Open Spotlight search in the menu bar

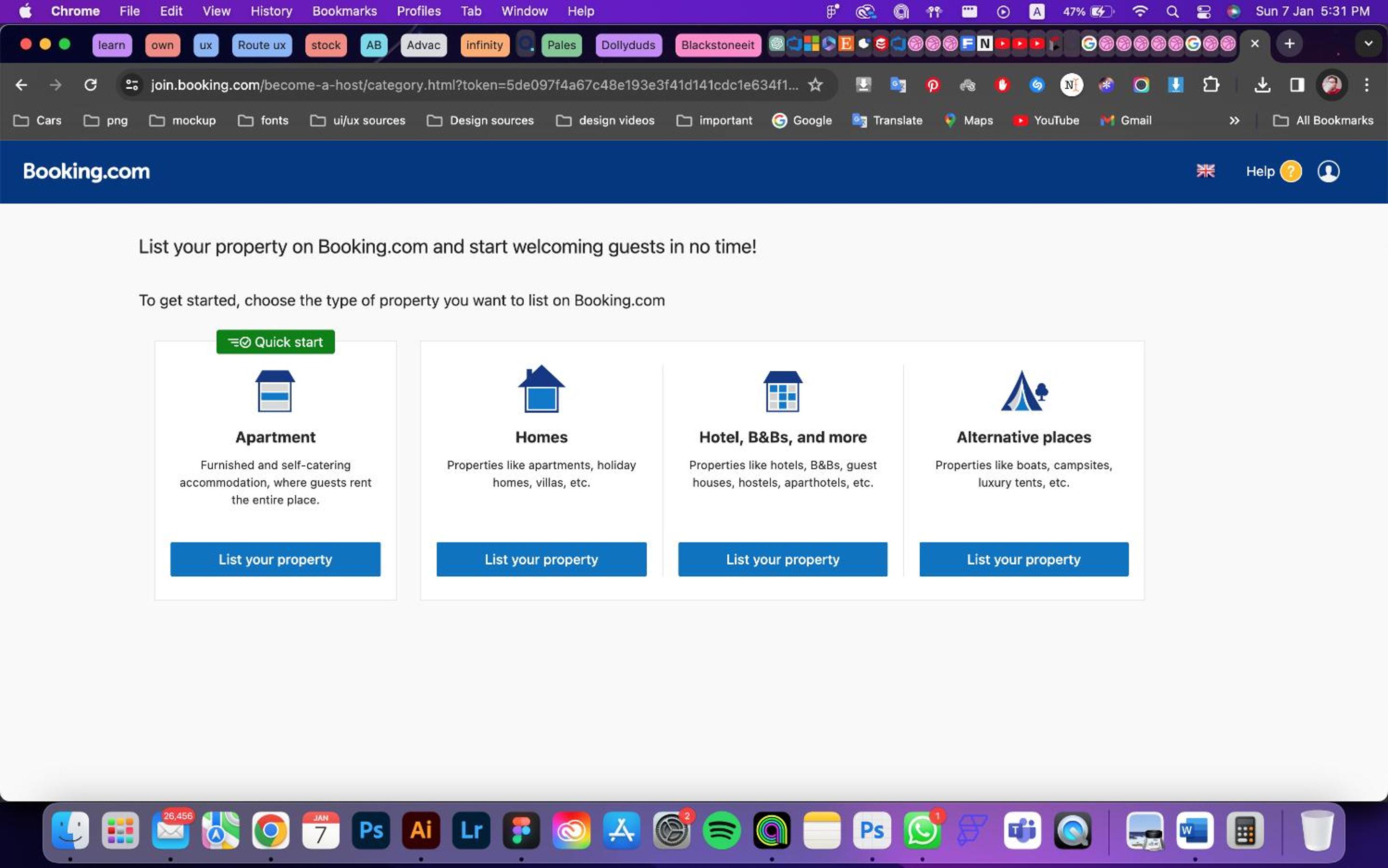1172,12
